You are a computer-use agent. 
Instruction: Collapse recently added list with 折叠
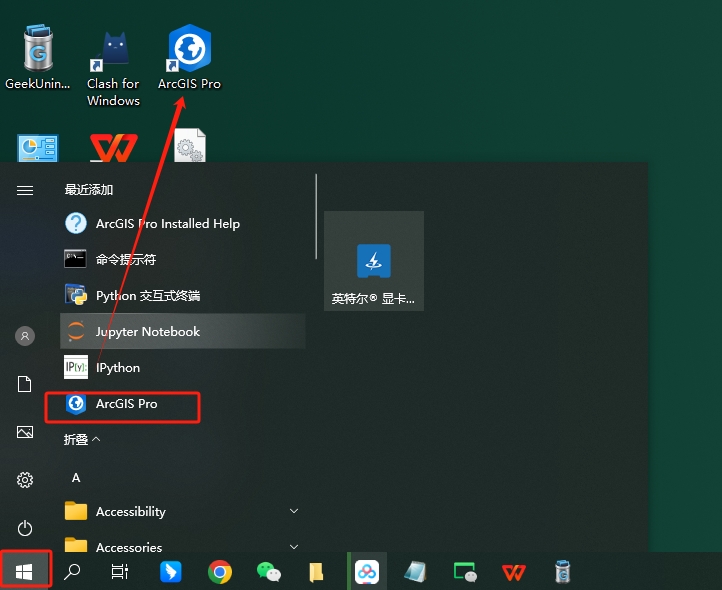pos(82,439)
